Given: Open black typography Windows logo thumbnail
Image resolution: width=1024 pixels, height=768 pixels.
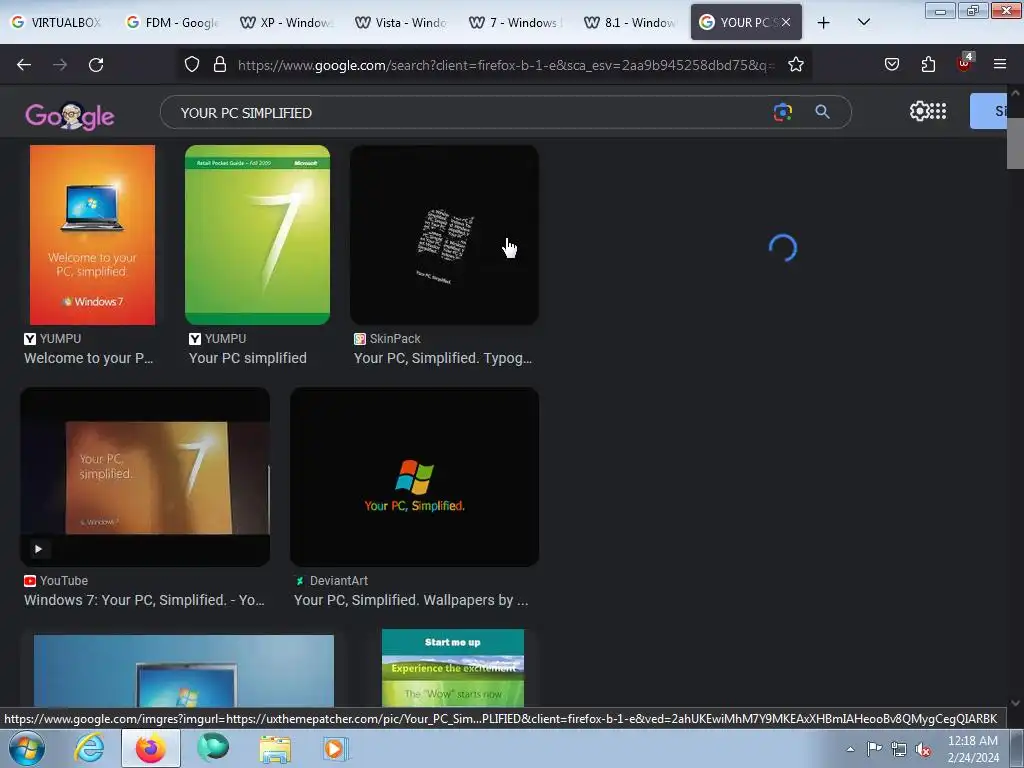Looking at the screenshot, I should point(444,235).
